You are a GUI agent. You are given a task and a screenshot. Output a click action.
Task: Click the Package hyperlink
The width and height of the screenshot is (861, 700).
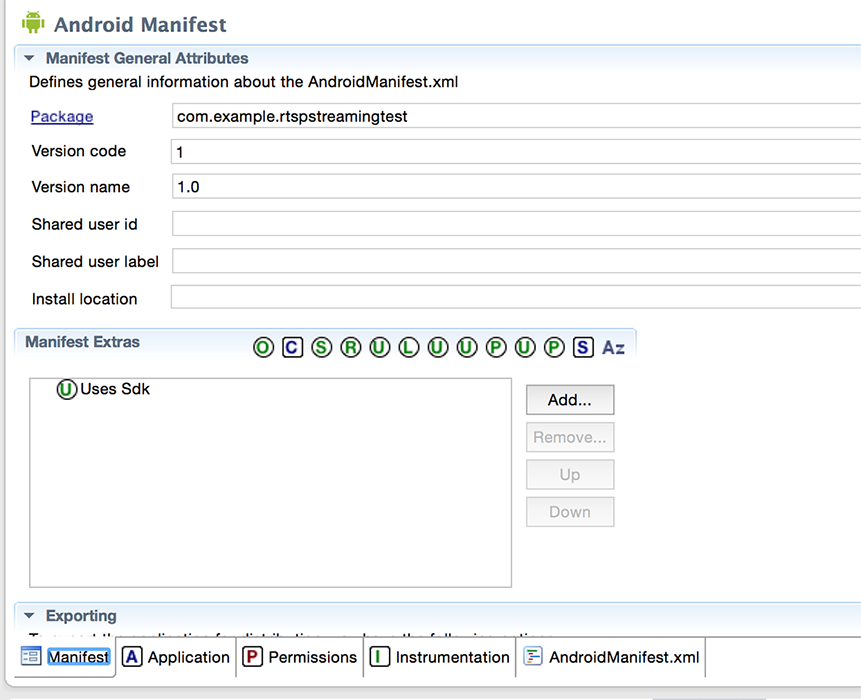[62, 116]
